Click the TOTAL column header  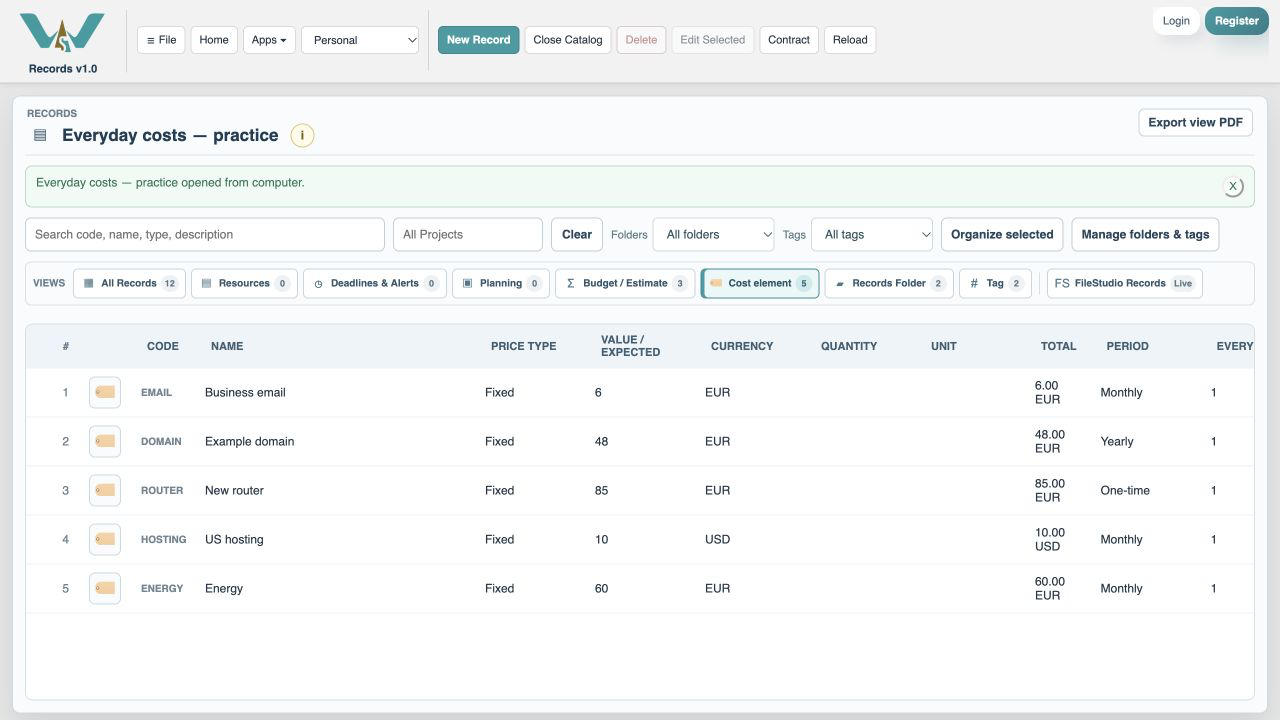point(1058,346)
